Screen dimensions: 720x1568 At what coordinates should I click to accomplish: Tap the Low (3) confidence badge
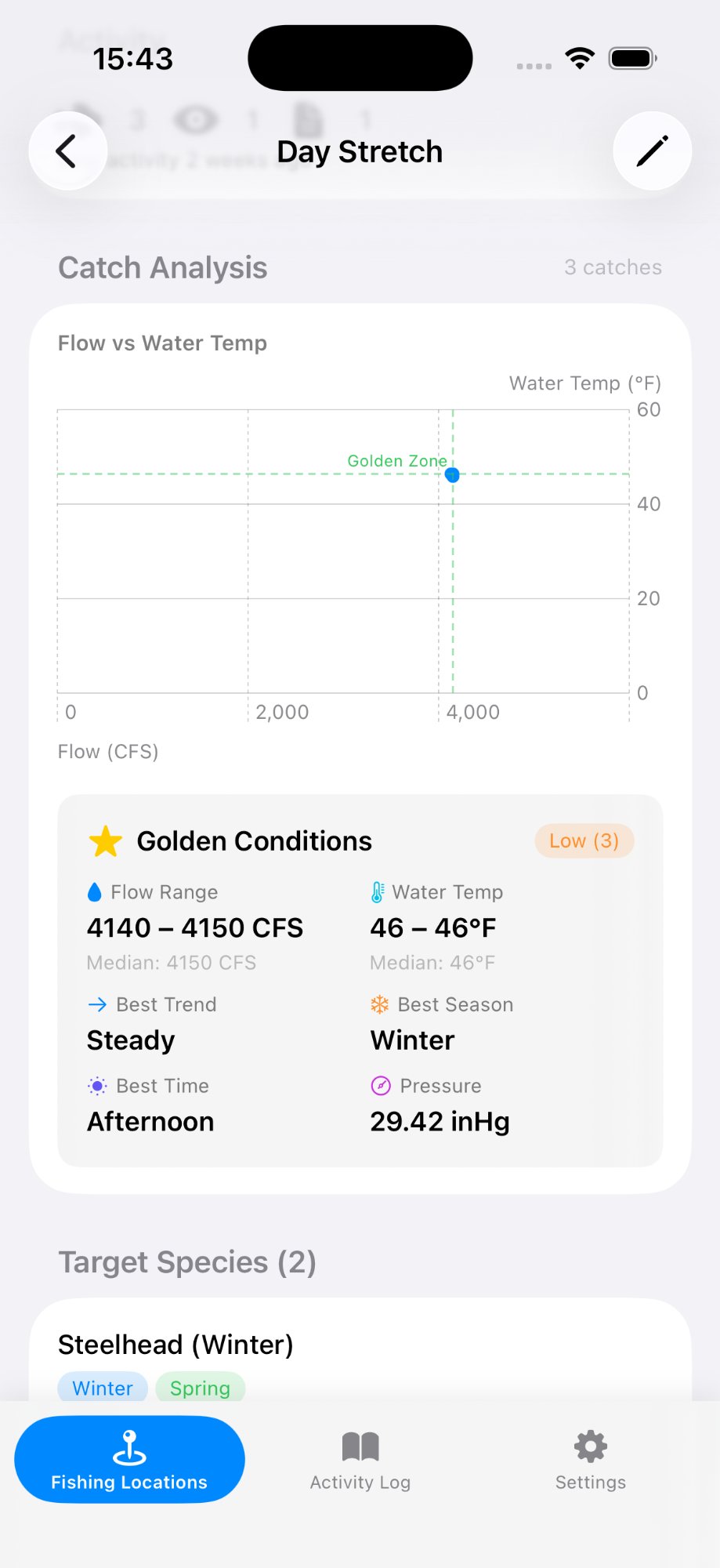[x=584, y=841]
